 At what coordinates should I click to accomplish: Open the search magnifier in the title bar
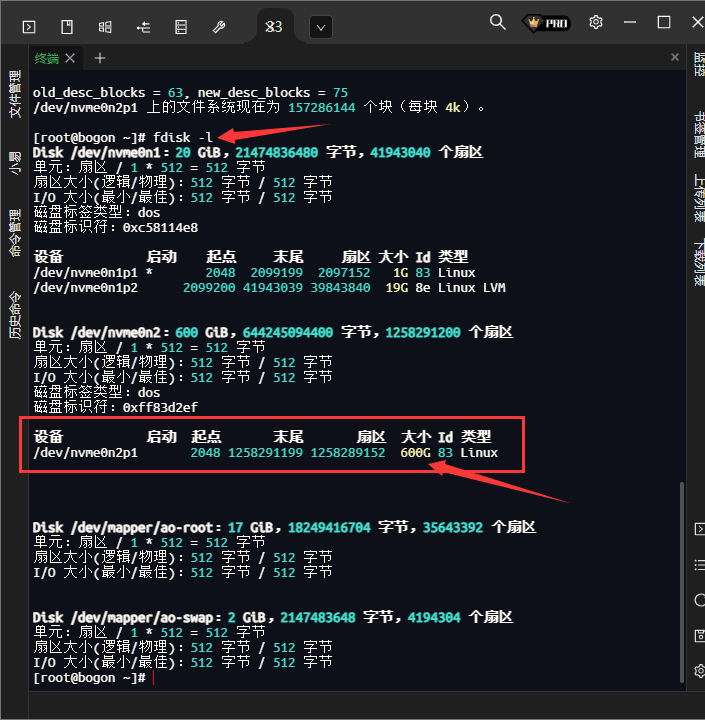[497, 22]
